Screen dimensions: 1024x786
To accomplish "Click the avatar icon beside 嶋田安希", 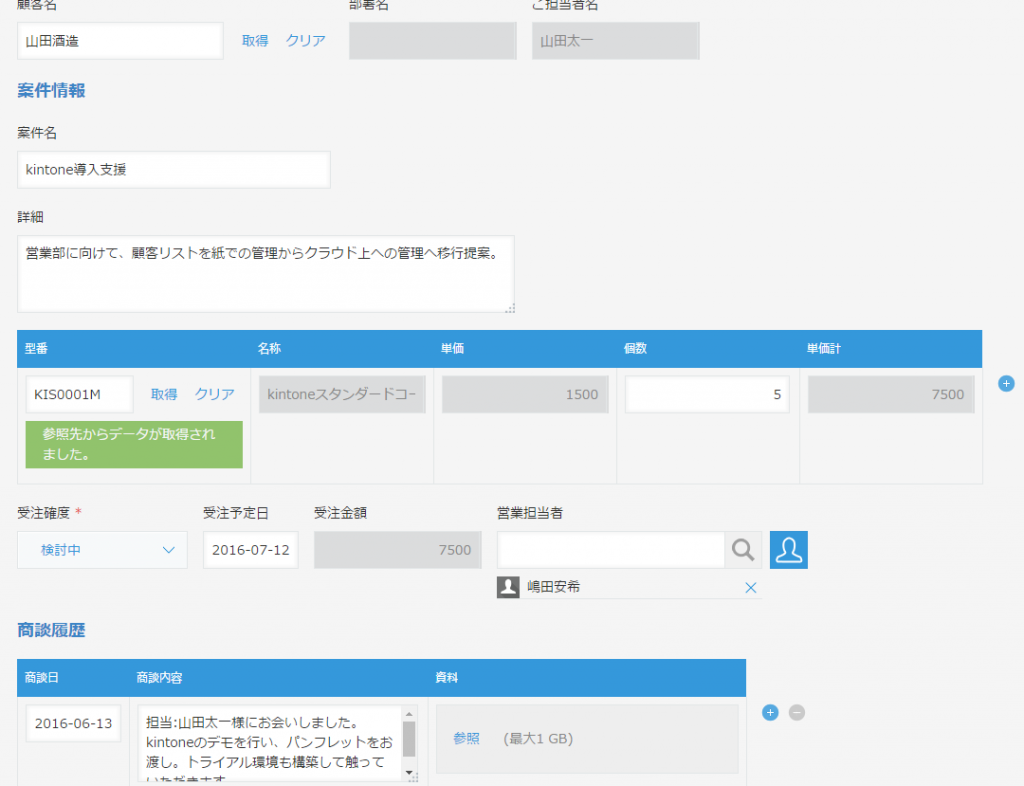I will pos(508,587).
